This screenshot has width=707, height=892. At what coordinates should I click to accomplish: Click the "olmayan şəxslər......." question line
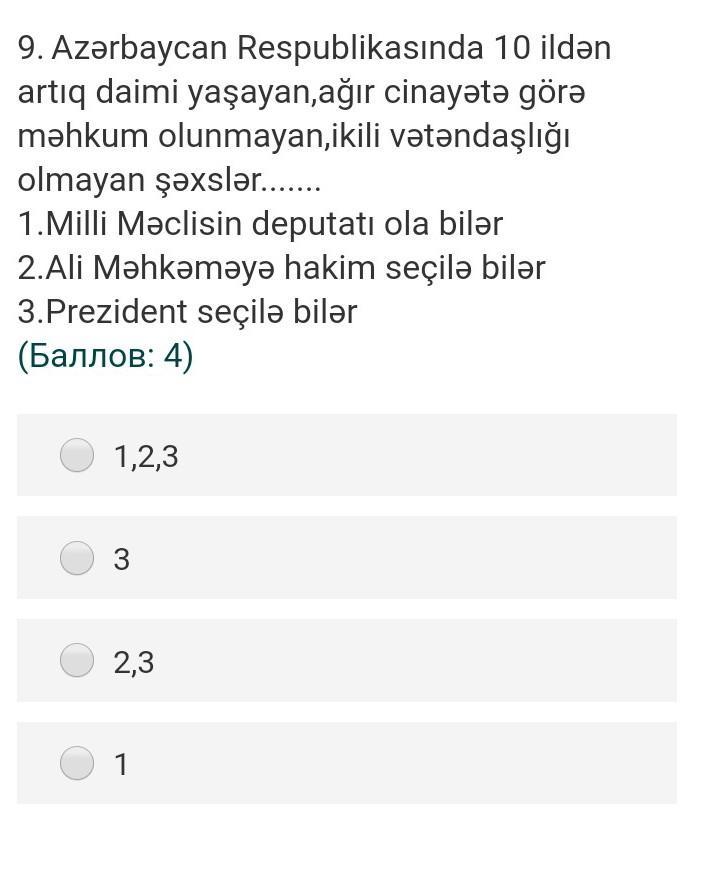[x=169, y=180]
